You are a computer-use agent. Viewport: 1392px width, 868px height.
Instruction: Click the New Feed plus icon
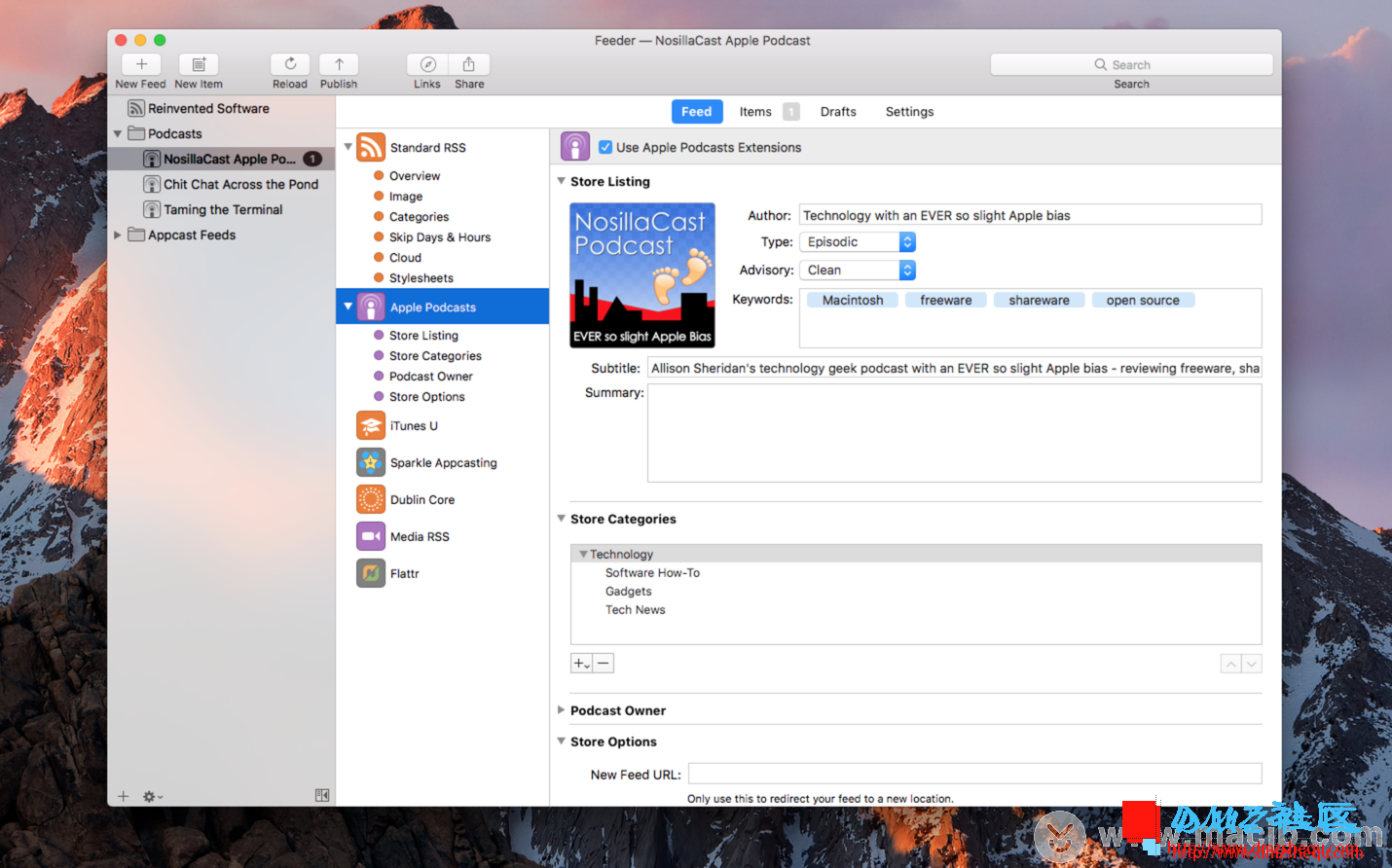coord(141,64)
